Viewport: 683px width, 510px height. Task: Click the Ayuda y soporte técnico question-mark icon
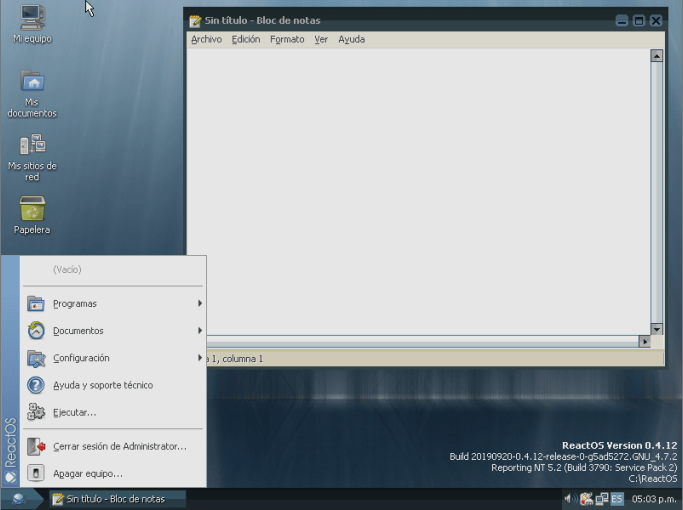(x=36, y=385)
